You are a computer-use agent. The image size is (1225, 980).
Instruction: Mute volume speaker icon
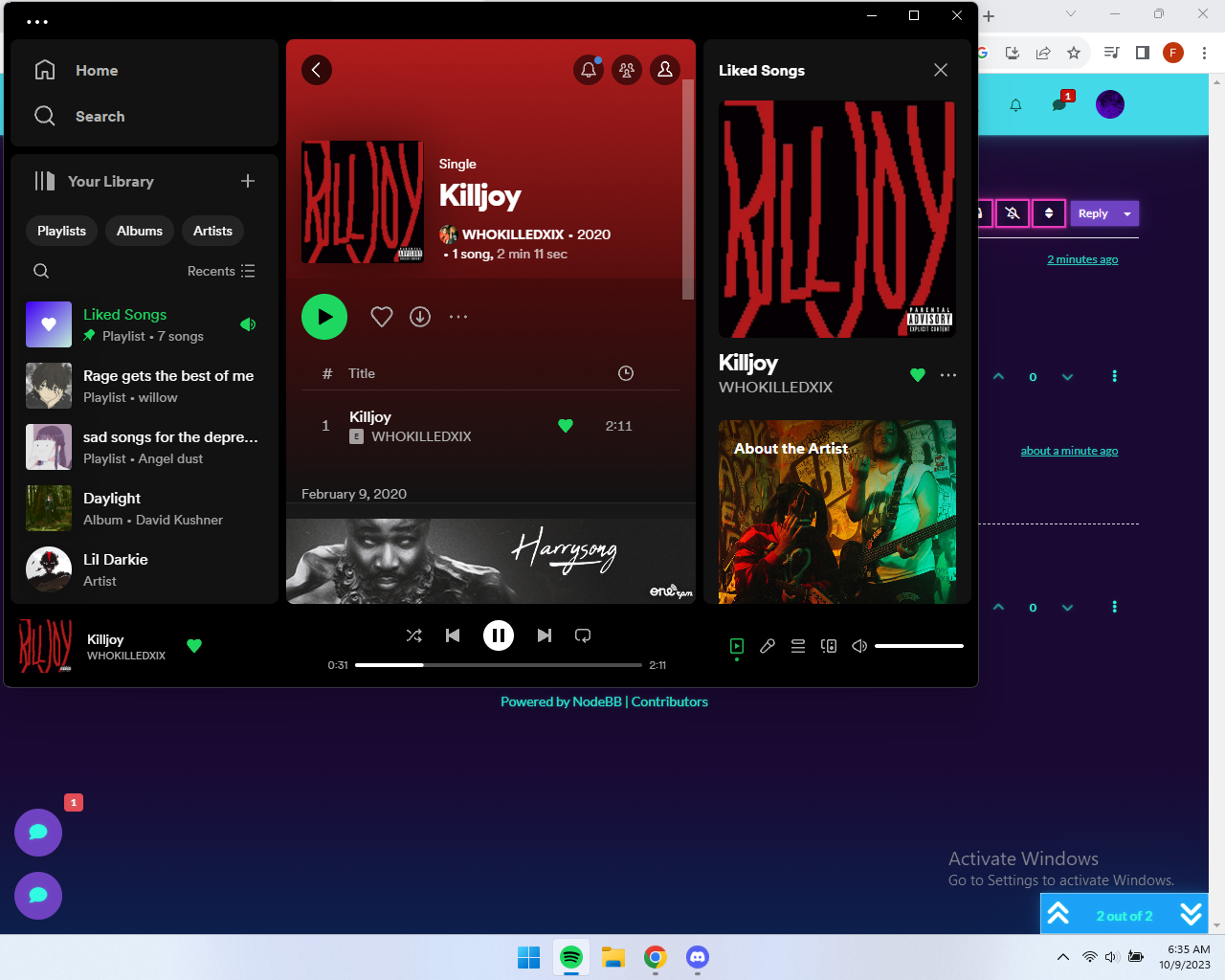tap(859, 646)
